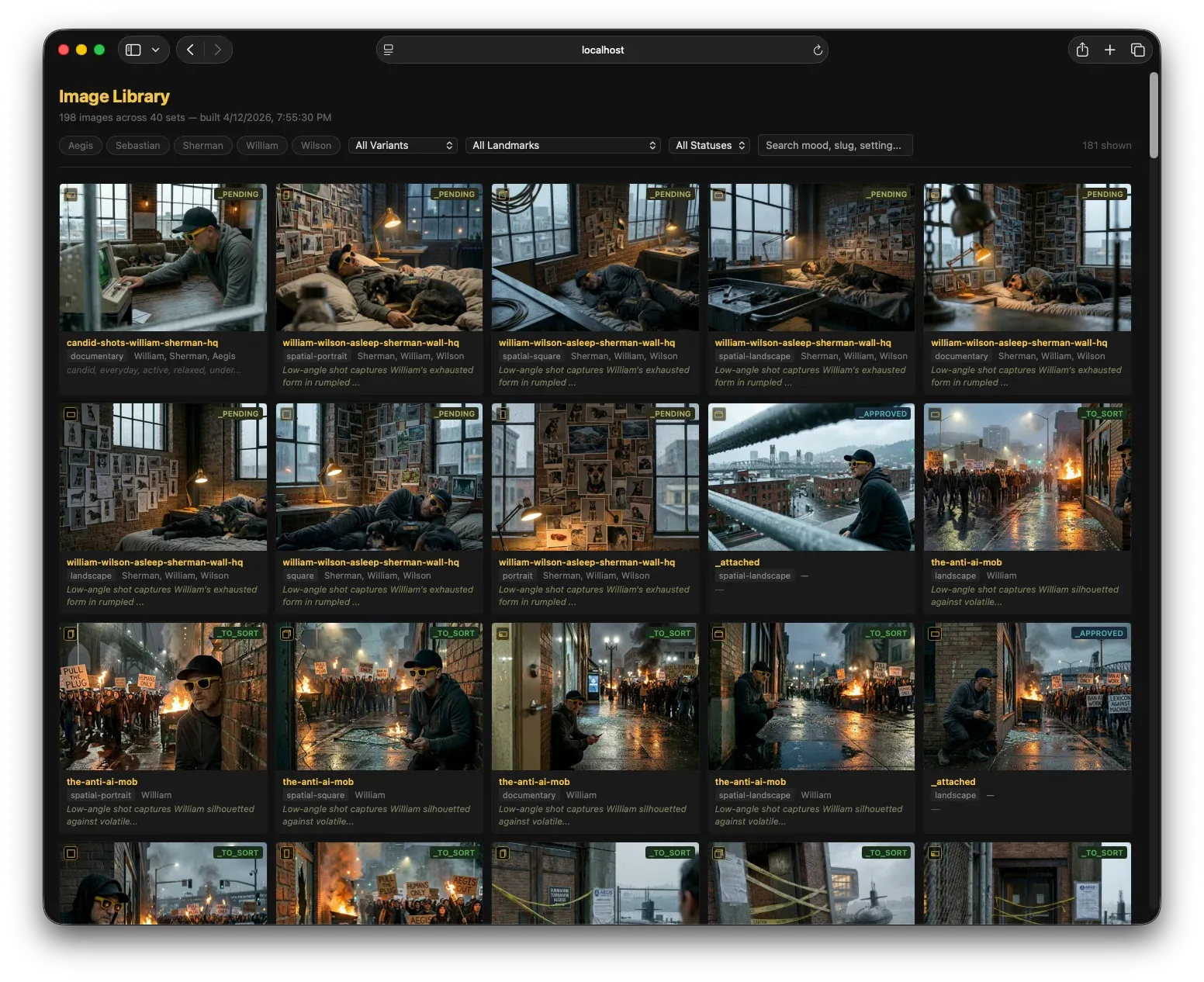Toggle the Aegis character filter chip
Image resolution: width=1204 pixels, height=982 pixels.
pyautogui.click(x=81, y=145)
